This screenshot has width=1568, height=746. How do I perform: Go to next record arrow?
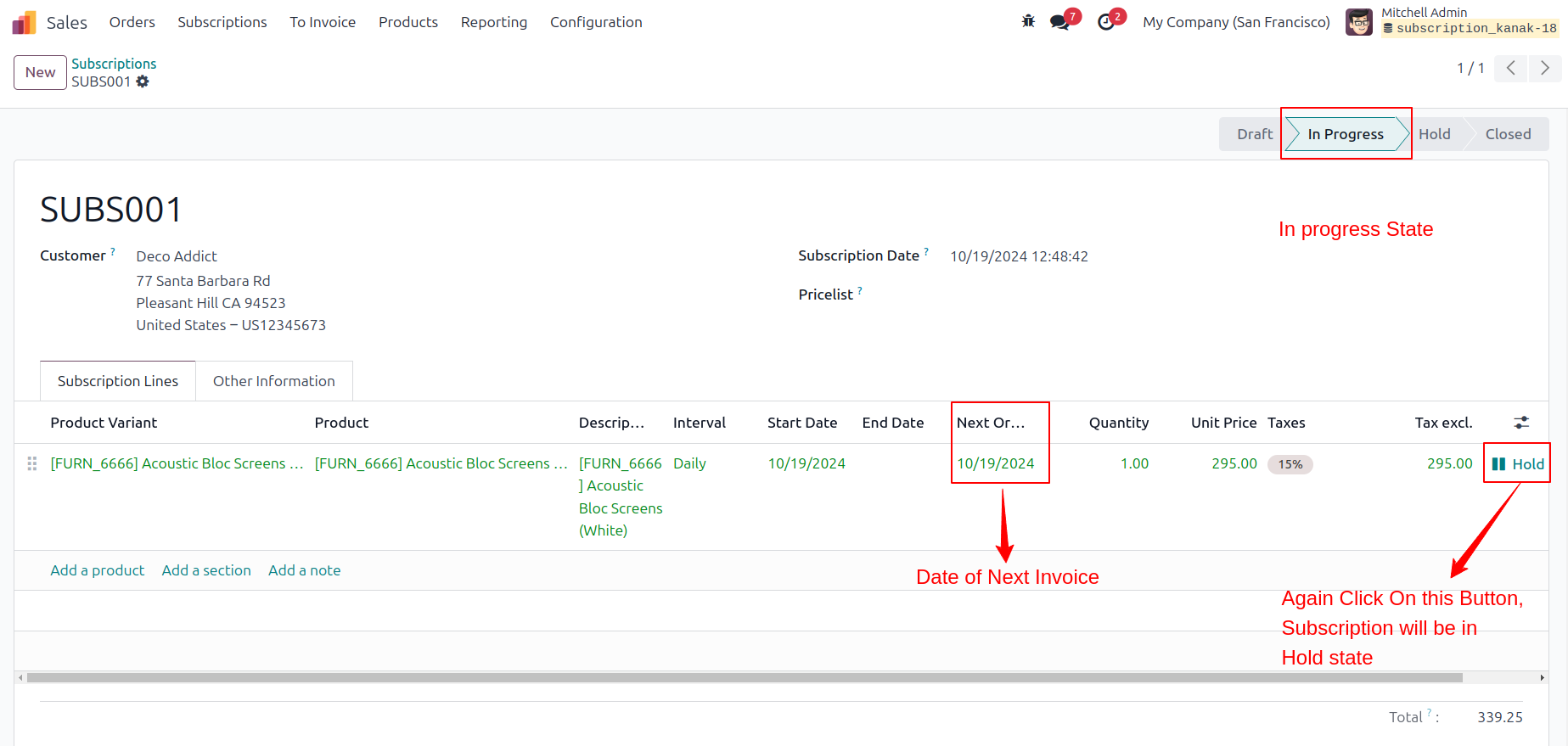tap(1545, 68)
